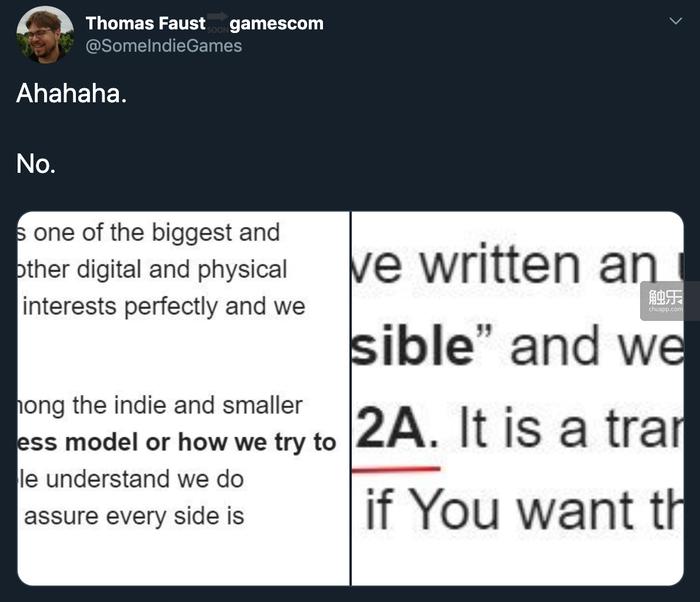Click bold text "ess model or how we try to"
700x602 pixels.
177,442
